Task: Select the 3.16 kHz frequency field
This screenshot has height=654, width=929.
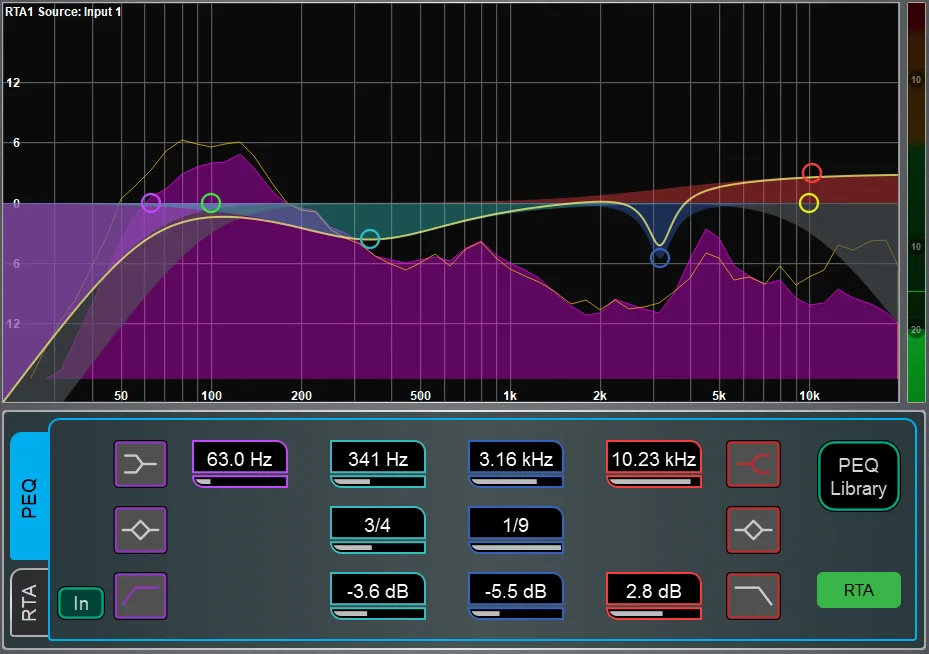Action: pyautogui.click(x=516, y=464)
